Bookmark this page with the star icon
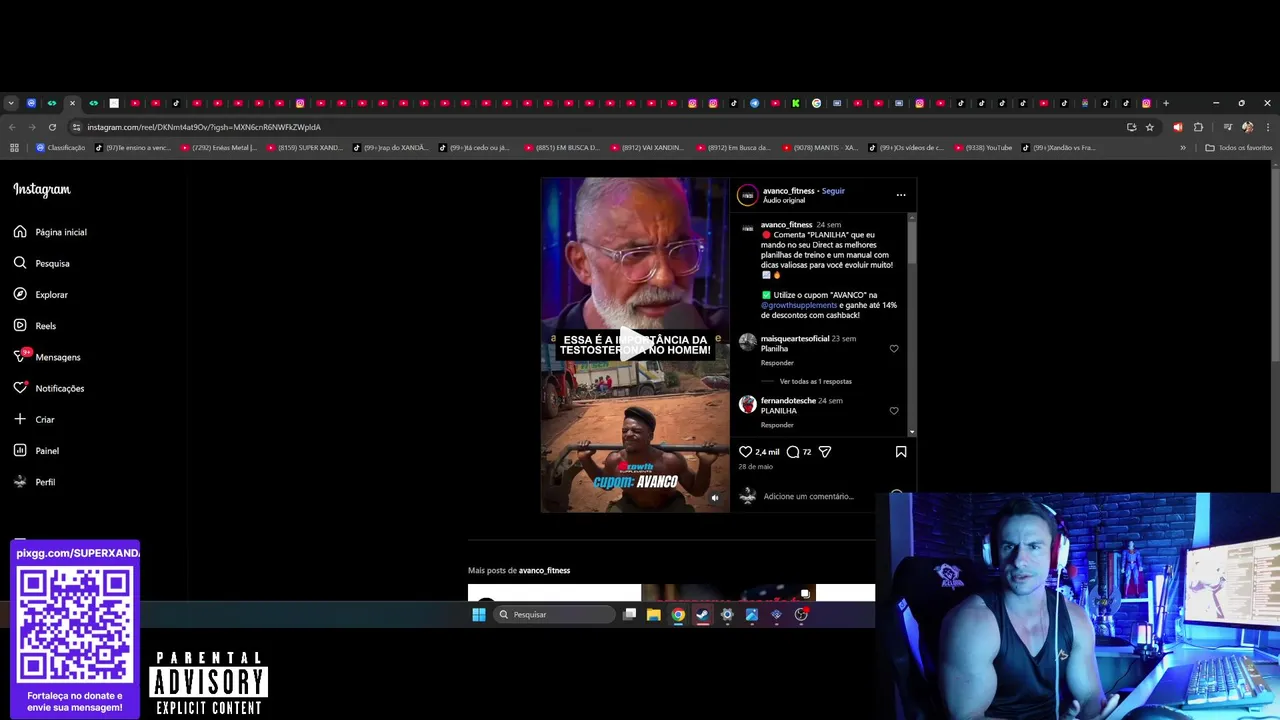Screen dimensions: 1280x720 pos(1150,127)
